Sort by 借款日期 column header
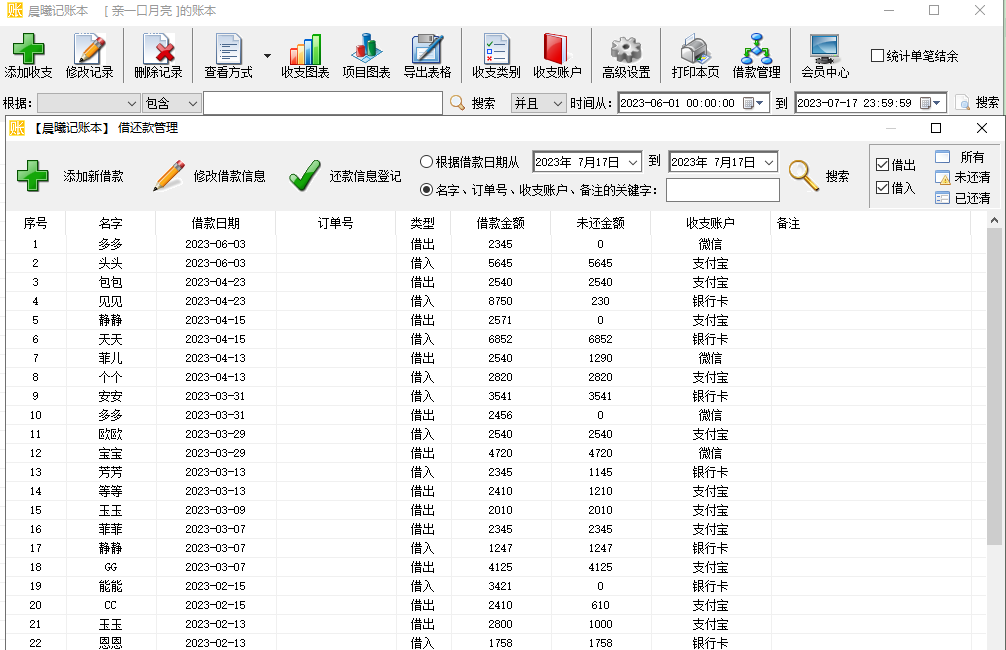Image resolution: width=1006 pixels, height=650 pixels. [x=216, y=223]
